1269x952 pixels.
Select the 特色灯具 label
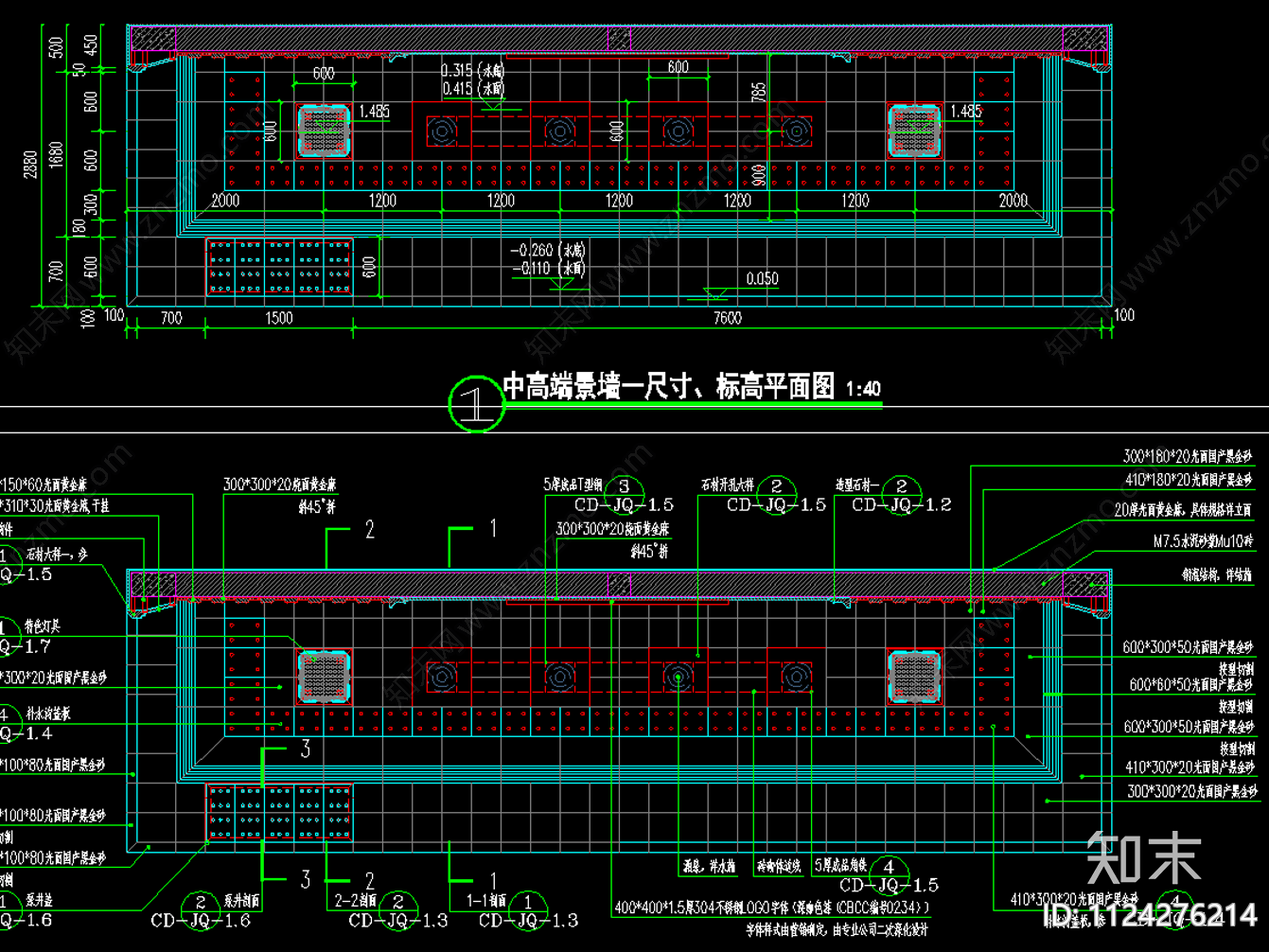pyautogui.click(x=43, y=626)
